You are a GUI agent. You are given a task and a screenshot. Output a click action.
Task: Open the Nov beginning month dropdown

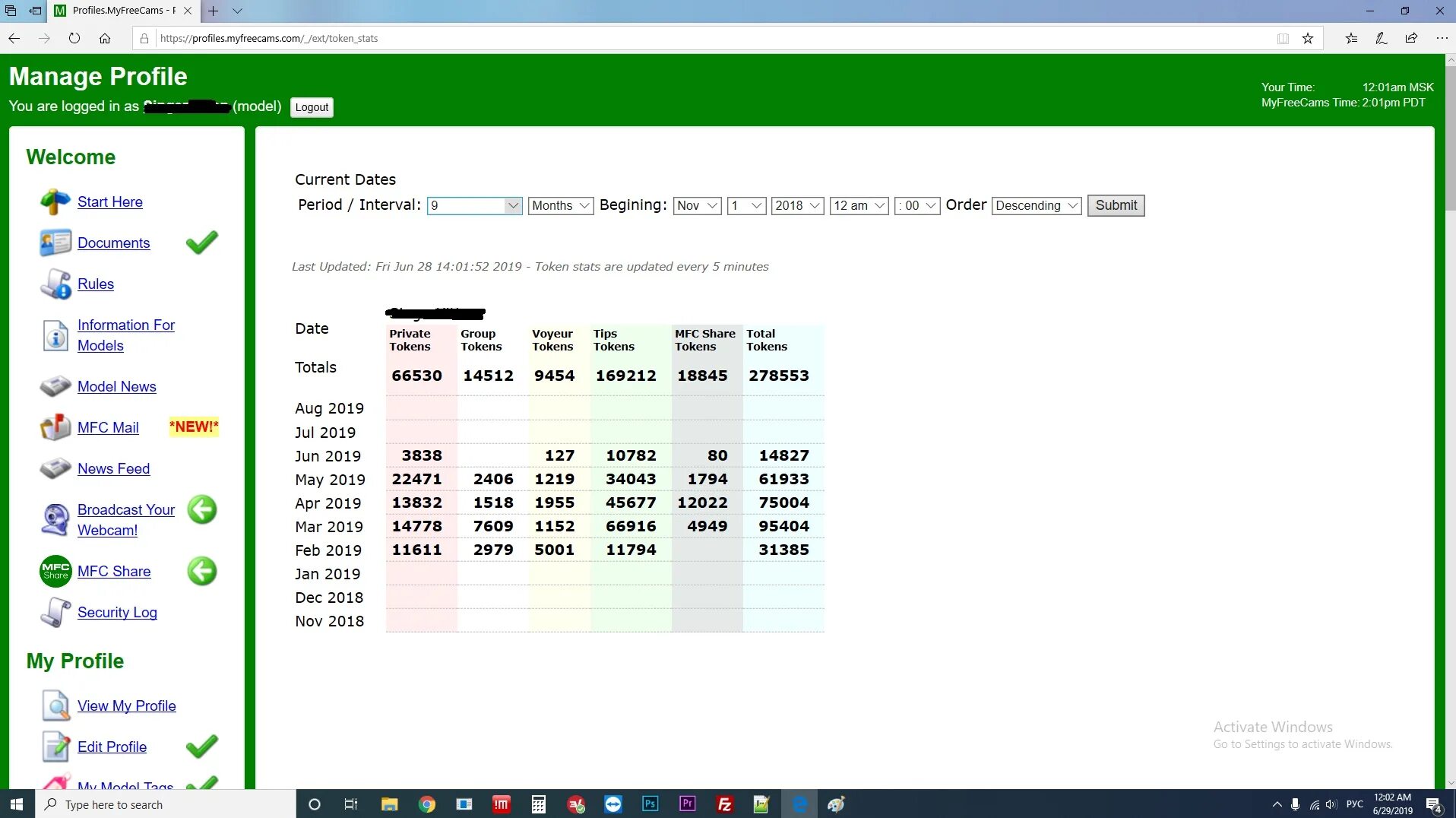697,205
